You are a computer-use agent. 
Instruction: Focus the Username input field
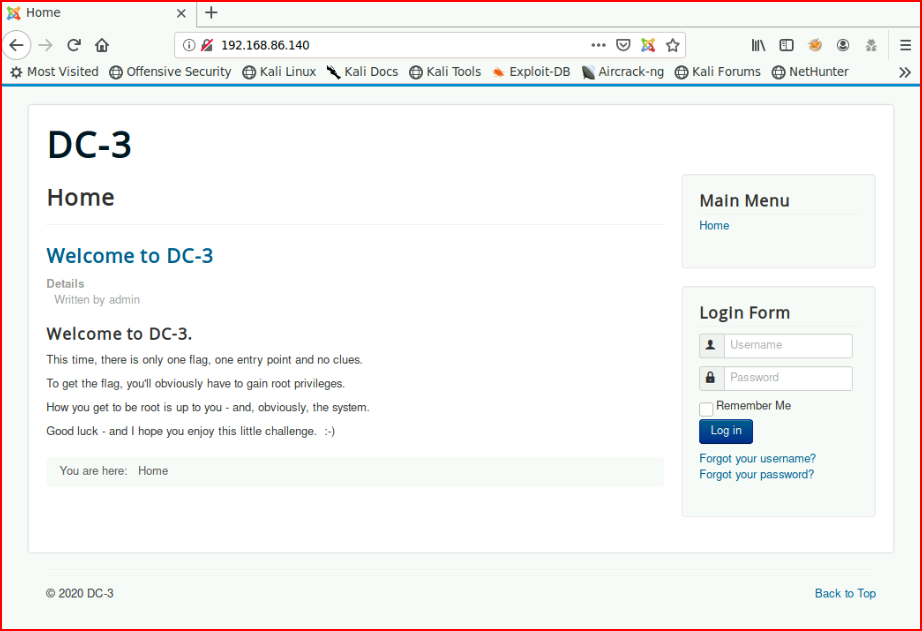(788, 345)
